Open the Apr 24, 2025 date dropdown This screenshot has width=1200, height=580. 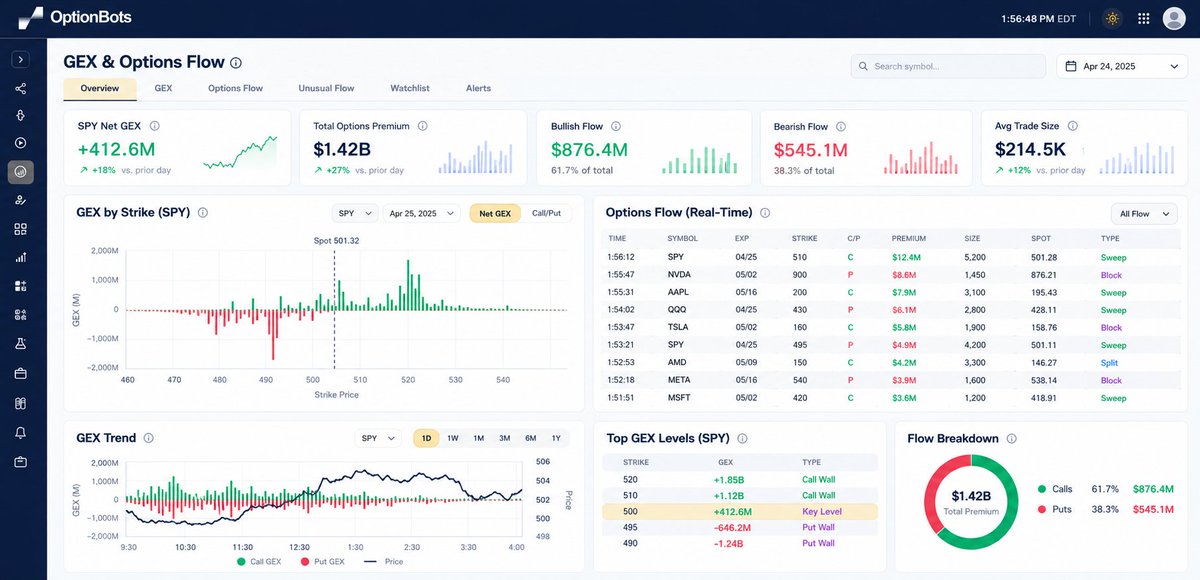tap(1122, 67)
